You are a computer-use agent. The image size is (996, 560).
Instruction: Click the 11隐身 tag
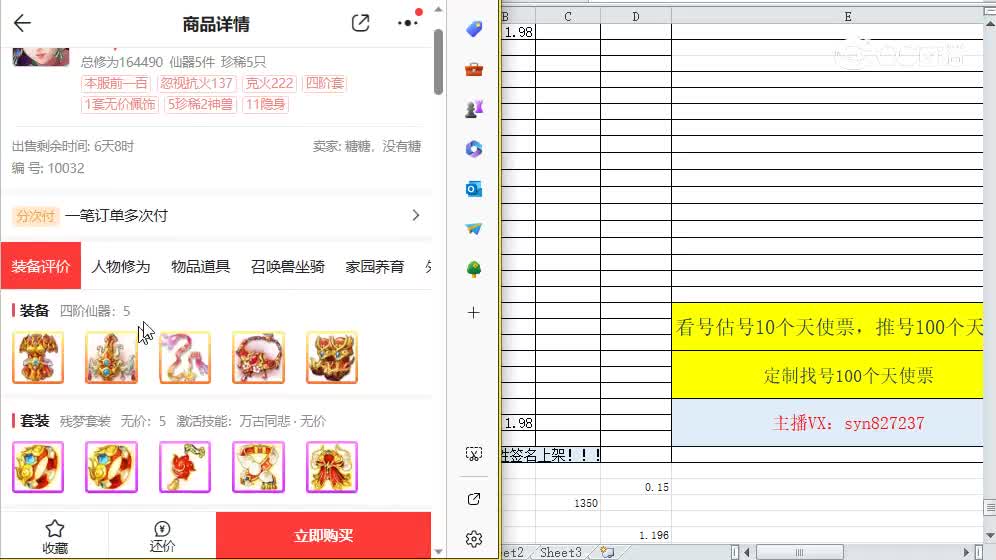[266, 104]
